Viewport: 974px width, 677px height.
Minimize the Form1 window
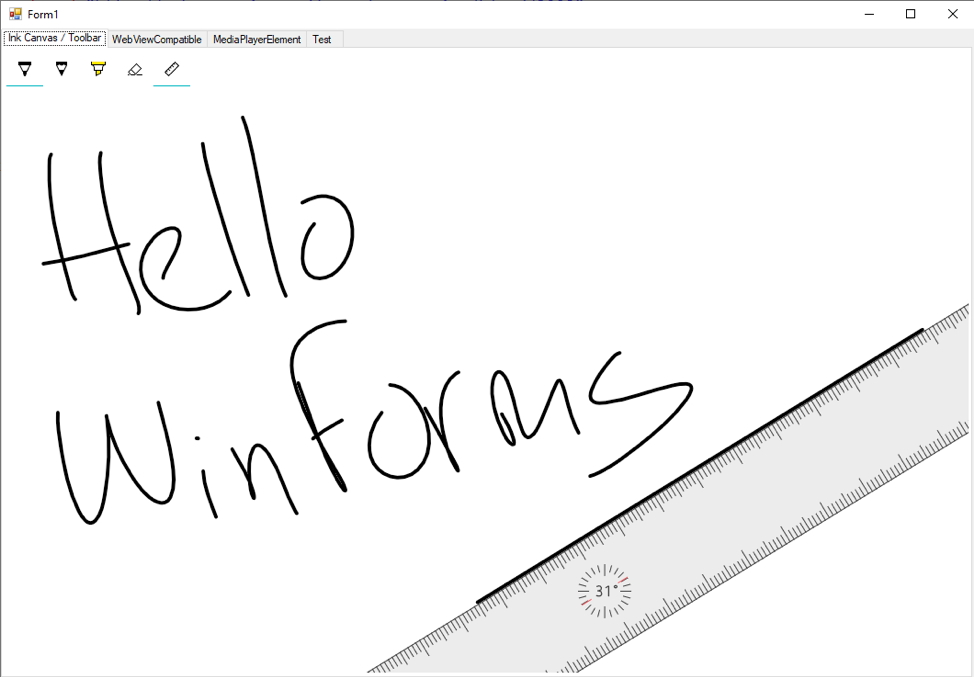[x=868, y=14]
